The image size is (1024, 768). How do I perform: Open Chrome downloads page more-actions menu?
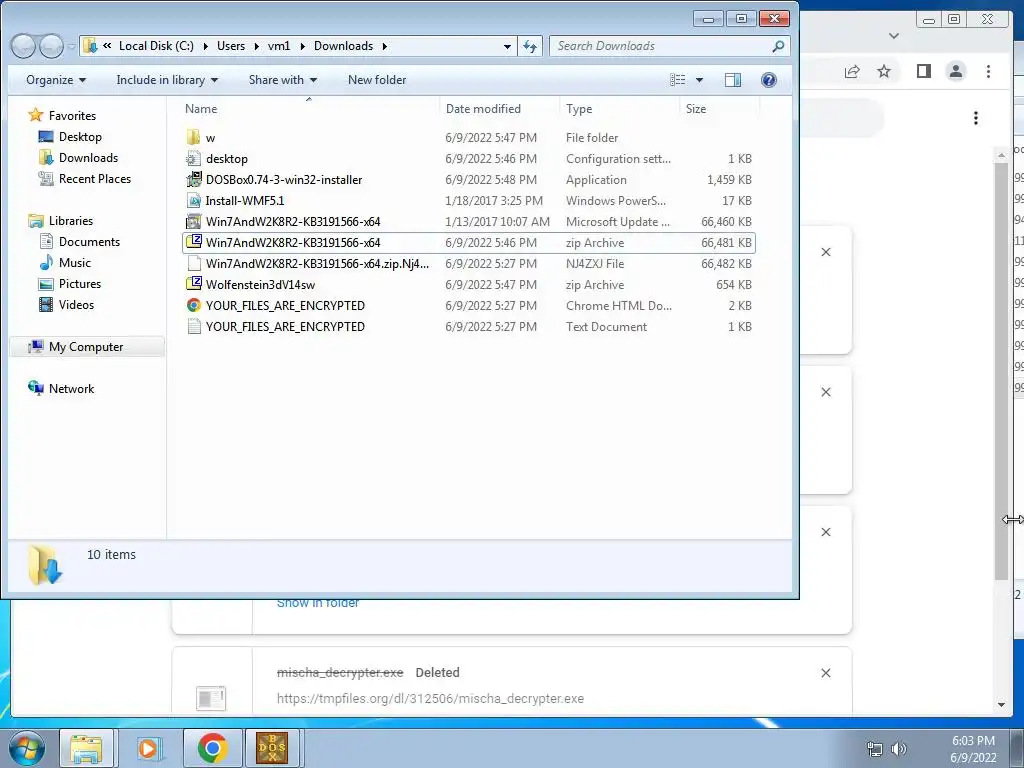point(976,118)
